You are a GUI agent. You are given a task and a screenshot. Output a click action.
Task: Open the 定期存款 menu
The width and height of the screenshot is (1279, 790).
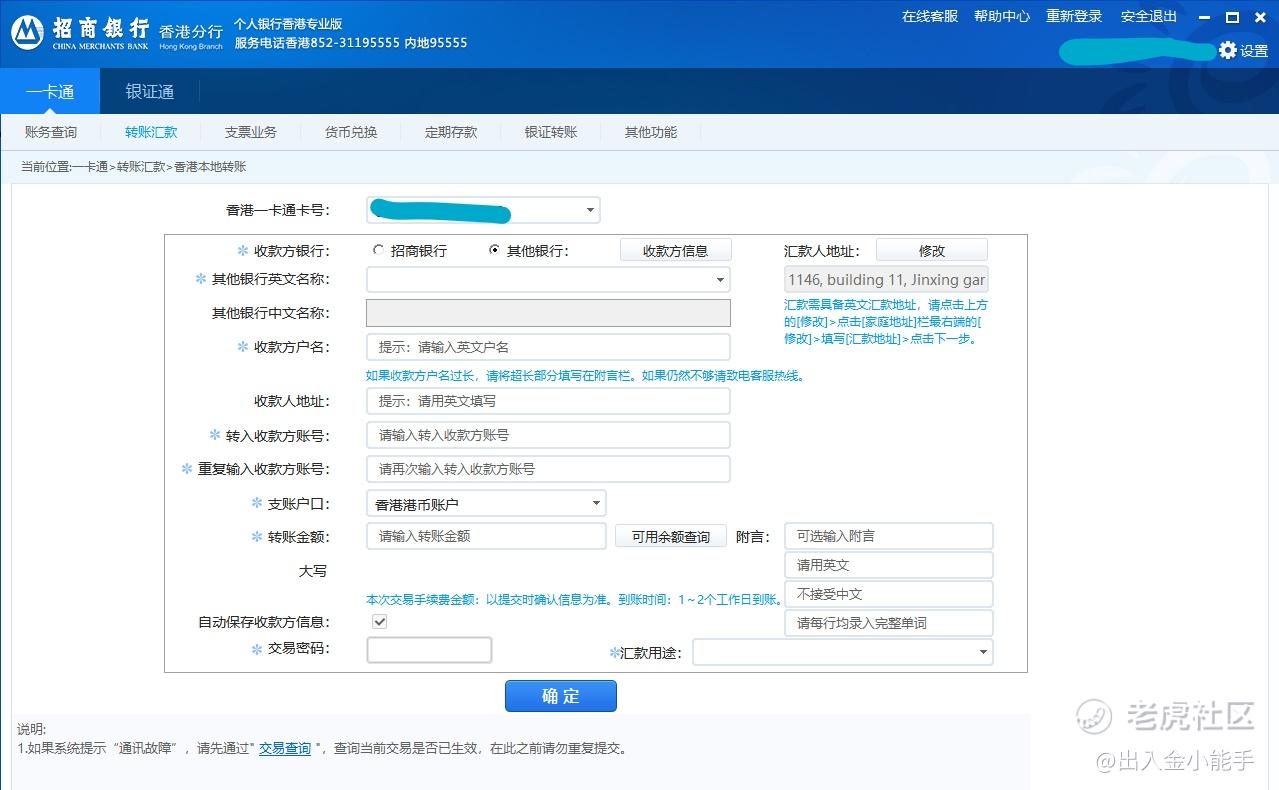(x=451, y=132)
